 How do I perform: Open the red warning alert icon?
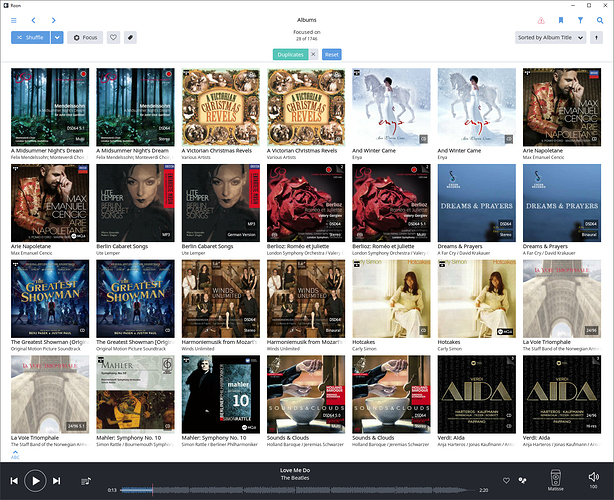541,20
